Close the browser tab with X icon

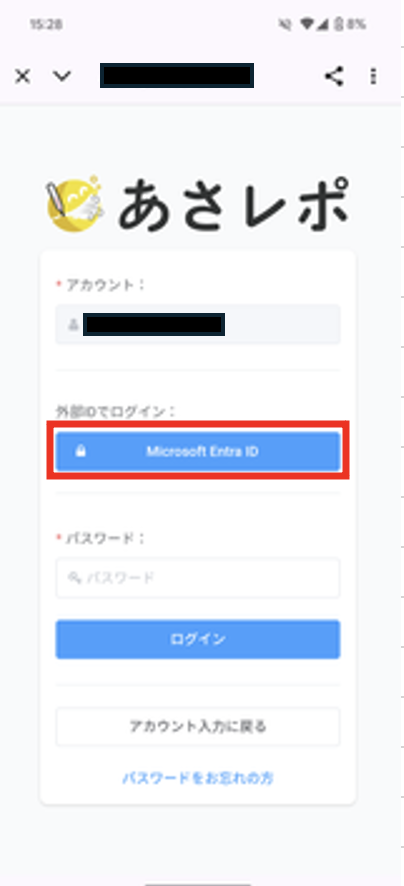[x=23, y=76]
